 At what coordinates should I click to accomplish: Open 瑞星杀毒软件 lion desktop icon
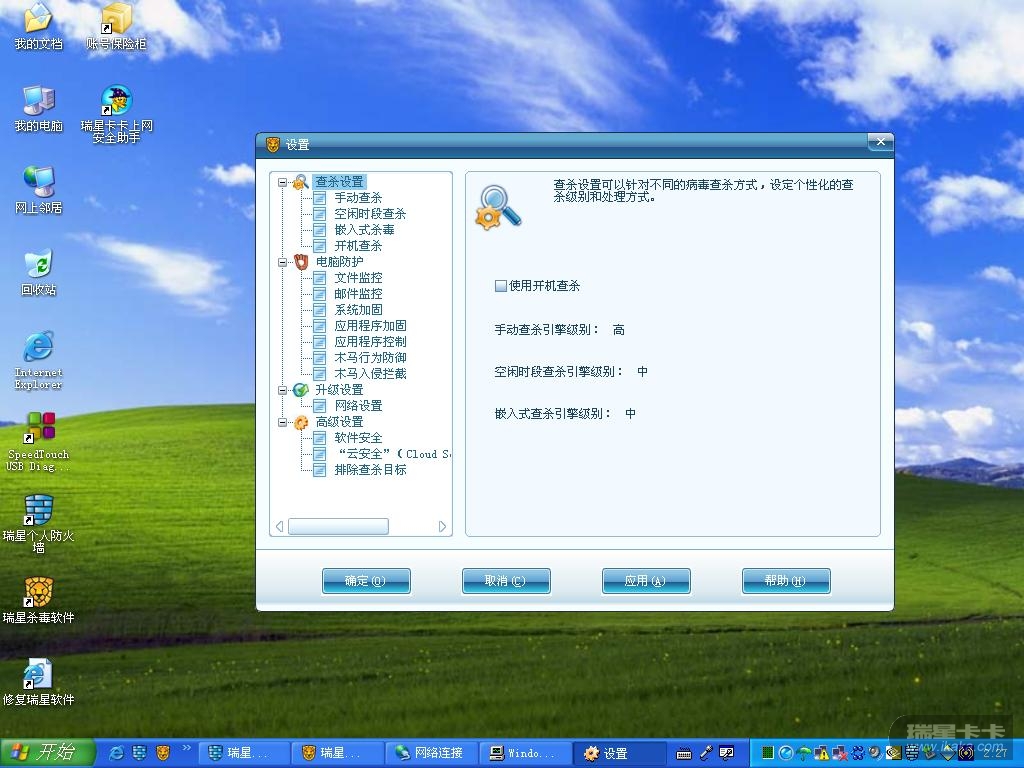(39, 600)
